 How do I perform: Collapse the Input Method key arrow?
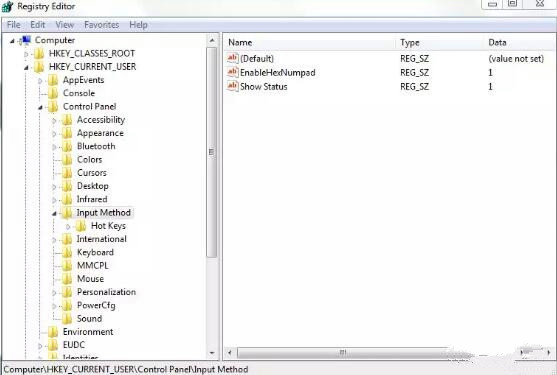click(x=55, y=213)
